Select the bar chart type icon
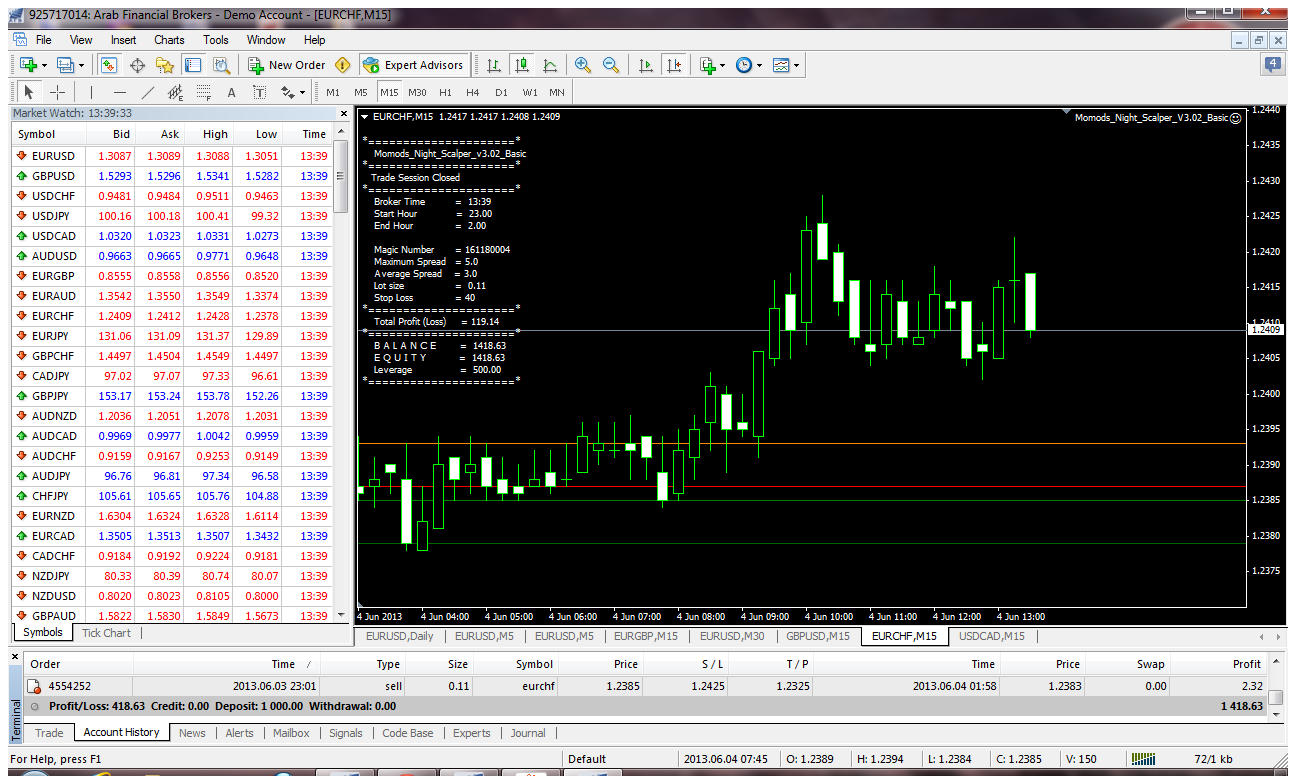1296x776 pixels. pos(493,65)
